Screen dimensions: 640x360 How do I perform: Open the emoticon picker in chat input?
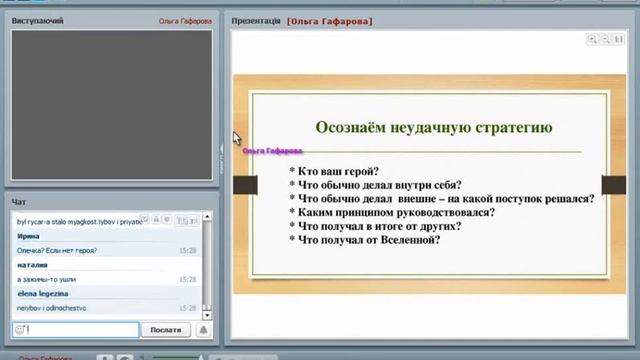(x=20, y=329)
